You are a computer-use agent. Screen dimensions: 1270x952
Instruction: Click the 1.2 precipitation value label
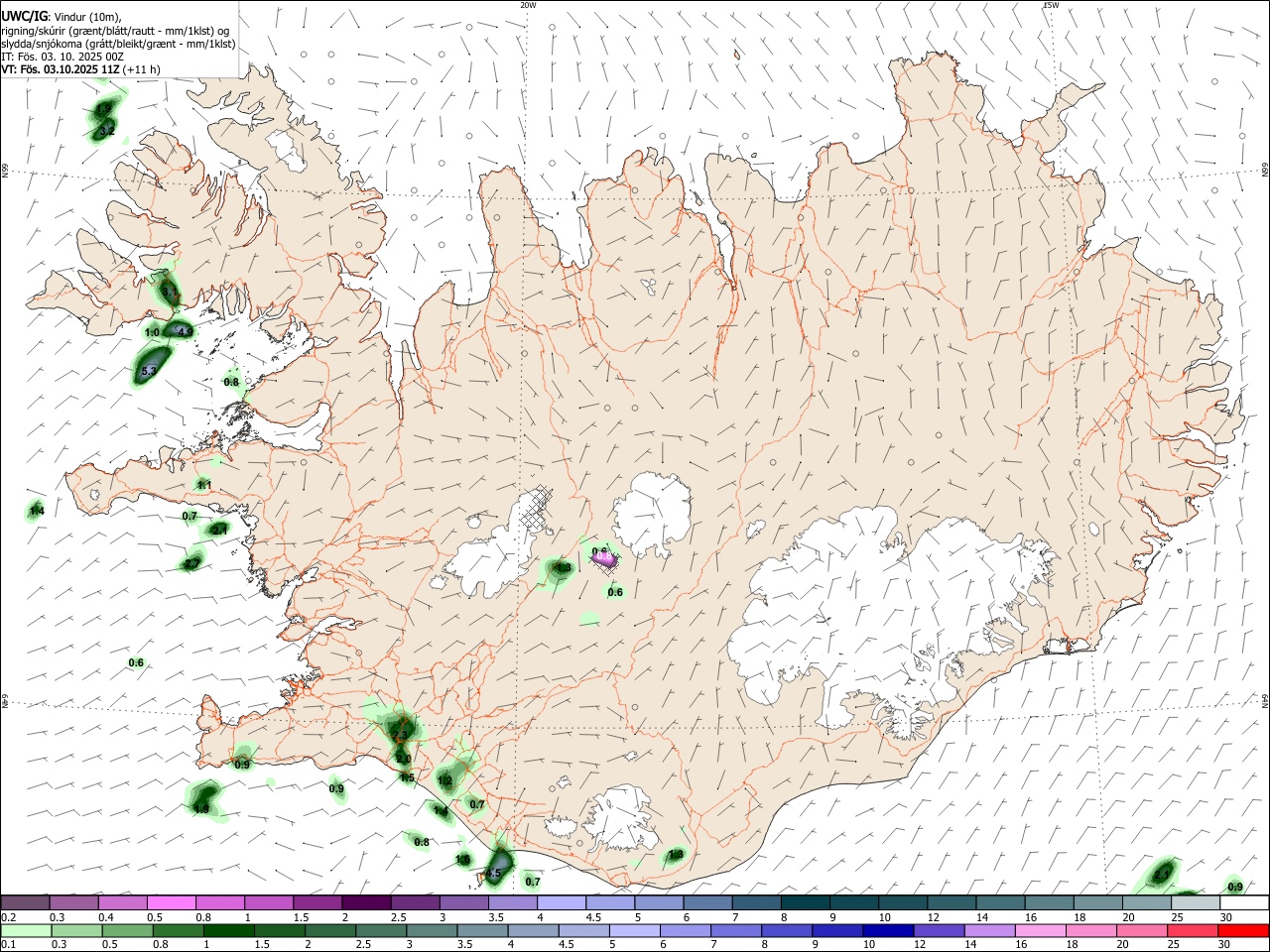tap(445, 781)
